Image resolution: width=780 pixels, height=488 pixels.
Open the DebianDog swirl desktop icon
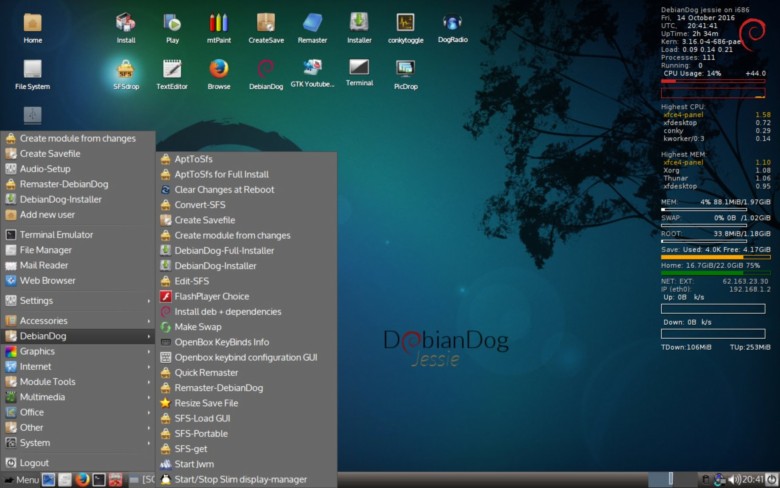[266, 75]
